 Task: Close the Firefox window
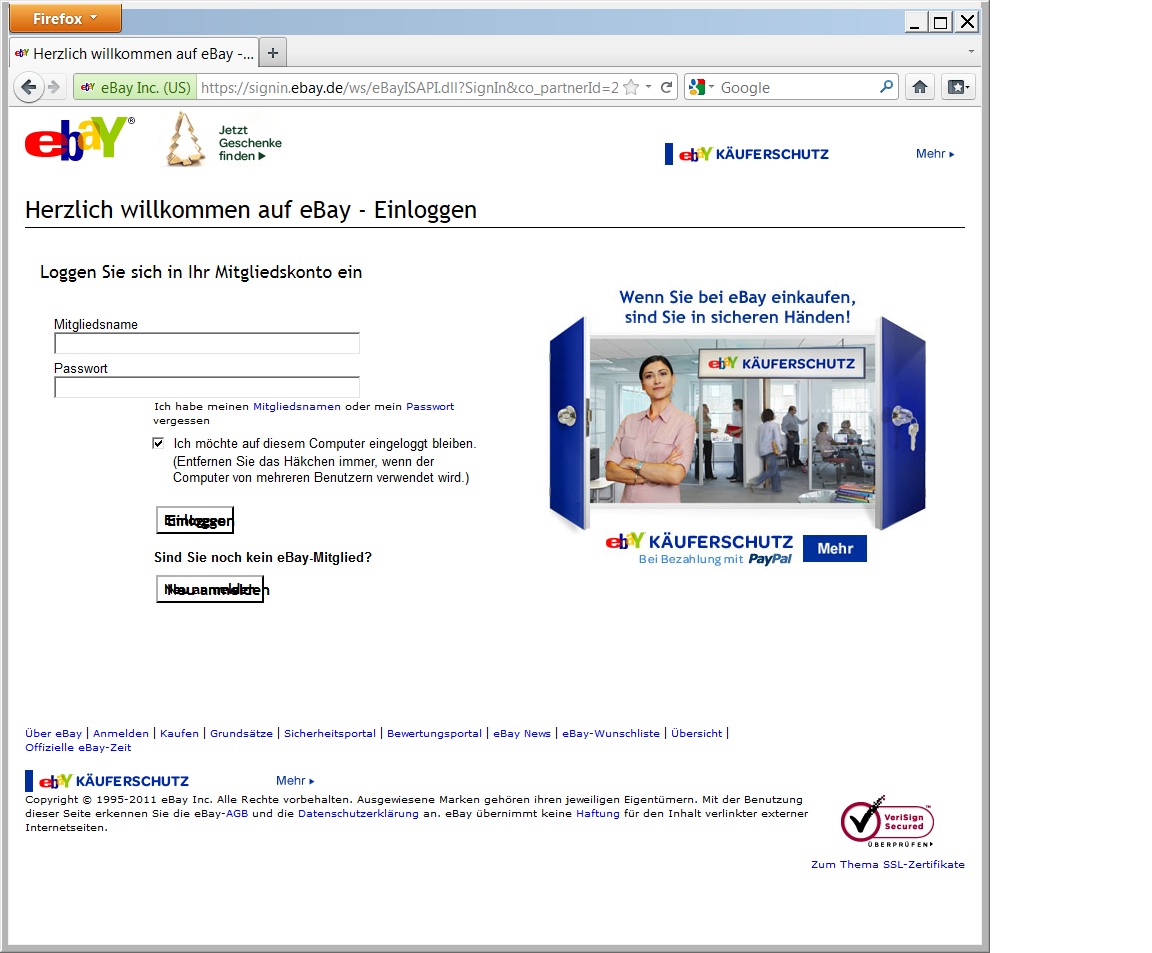point(968,22)
